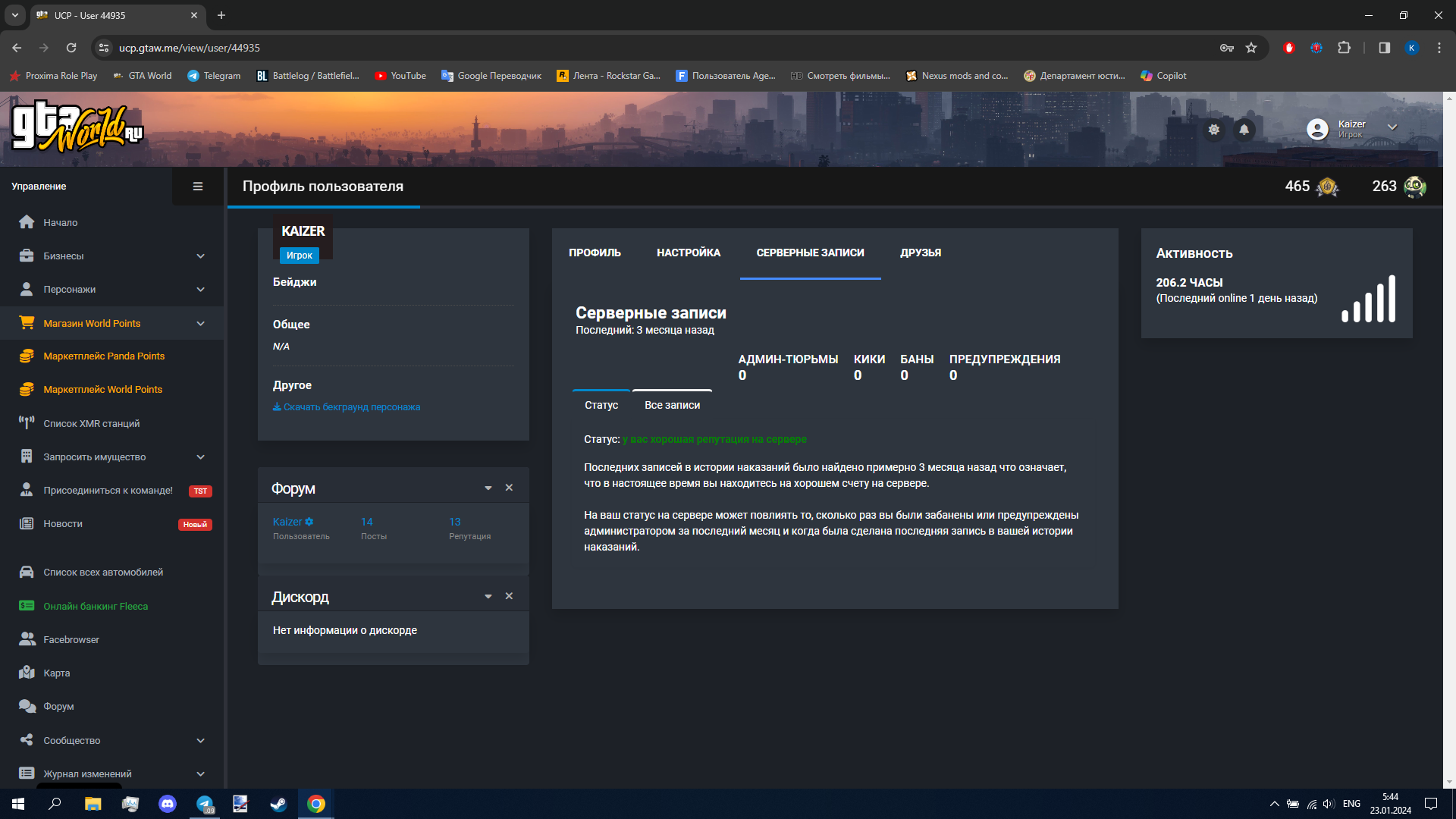Click the 263 world points badge icon
The image size is (1456, 819).
[1415, 187]
